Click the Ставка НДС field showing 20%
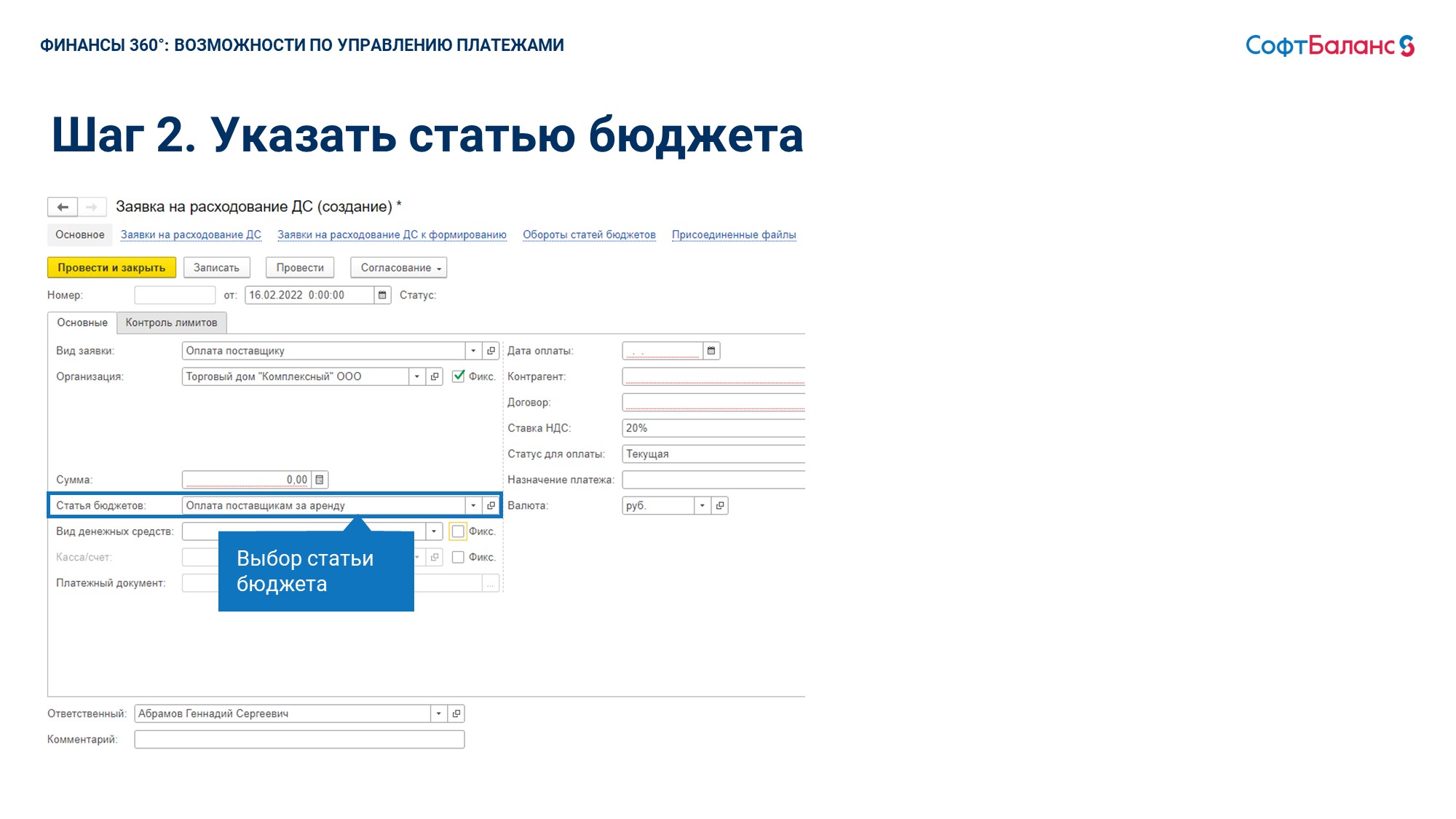 [x=713, y=428]
